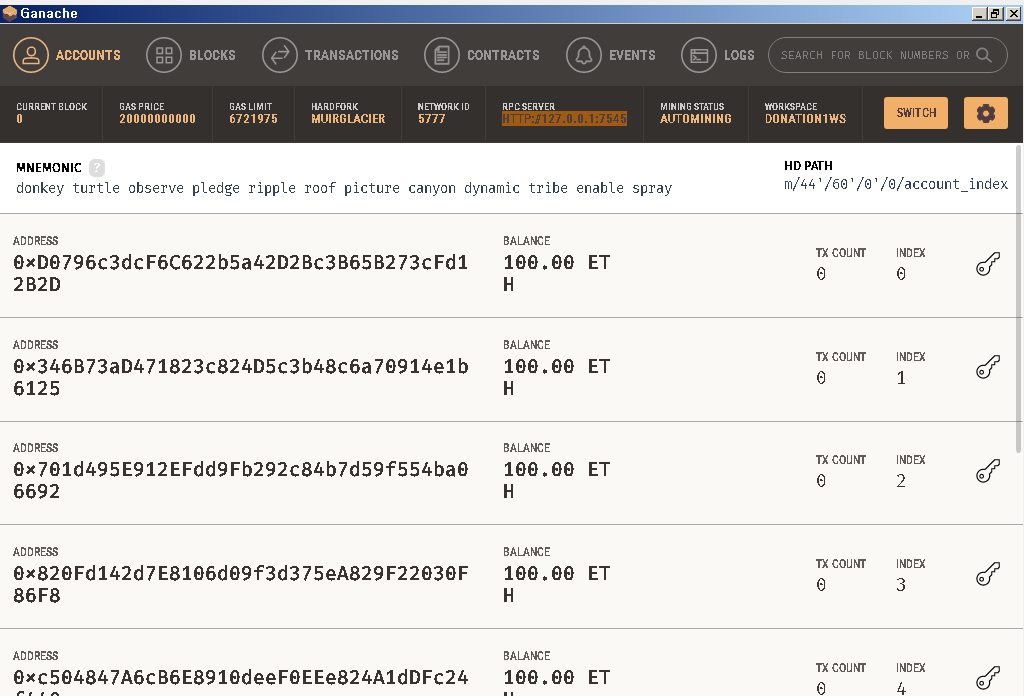Minimize the Ganache window
The height and width of the screenshot is (696, 1024).
point(978,14)
